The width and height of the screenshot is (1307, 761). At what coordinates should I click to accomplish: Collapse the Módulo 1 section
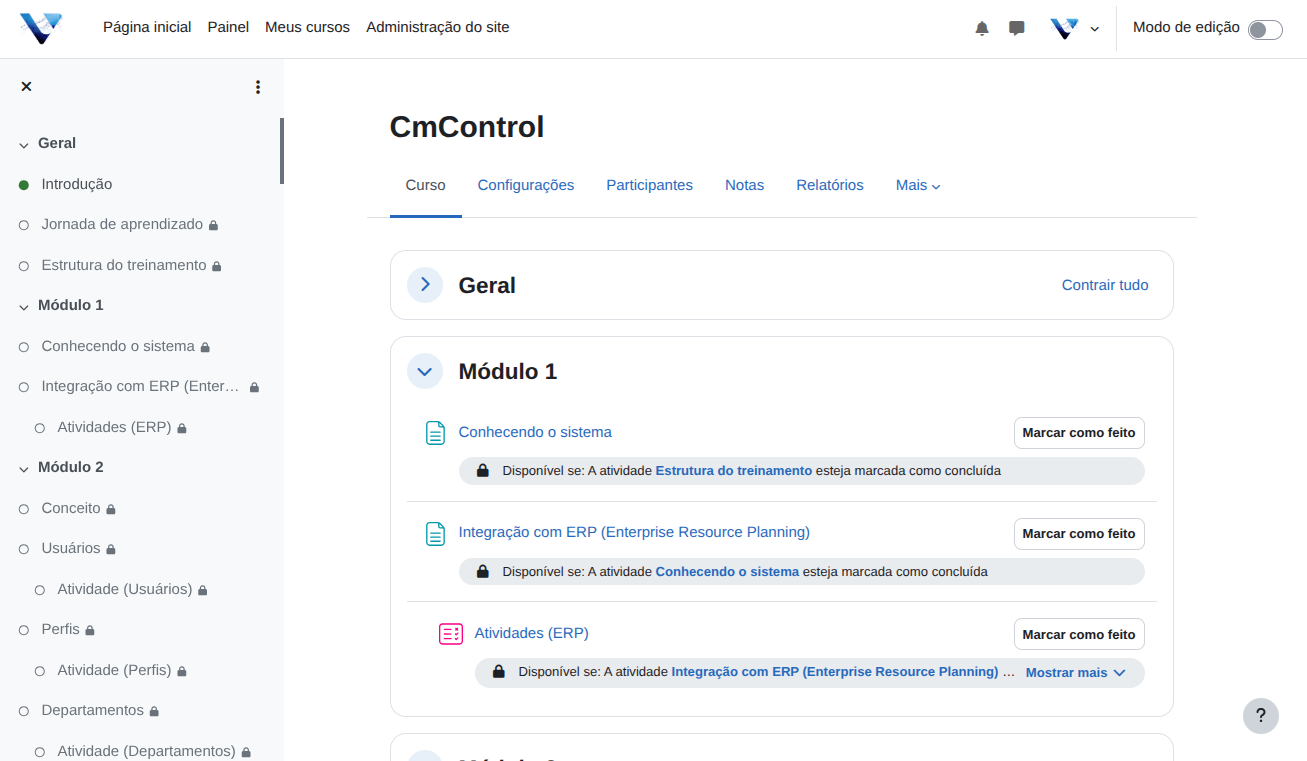(x=425, y=371)
